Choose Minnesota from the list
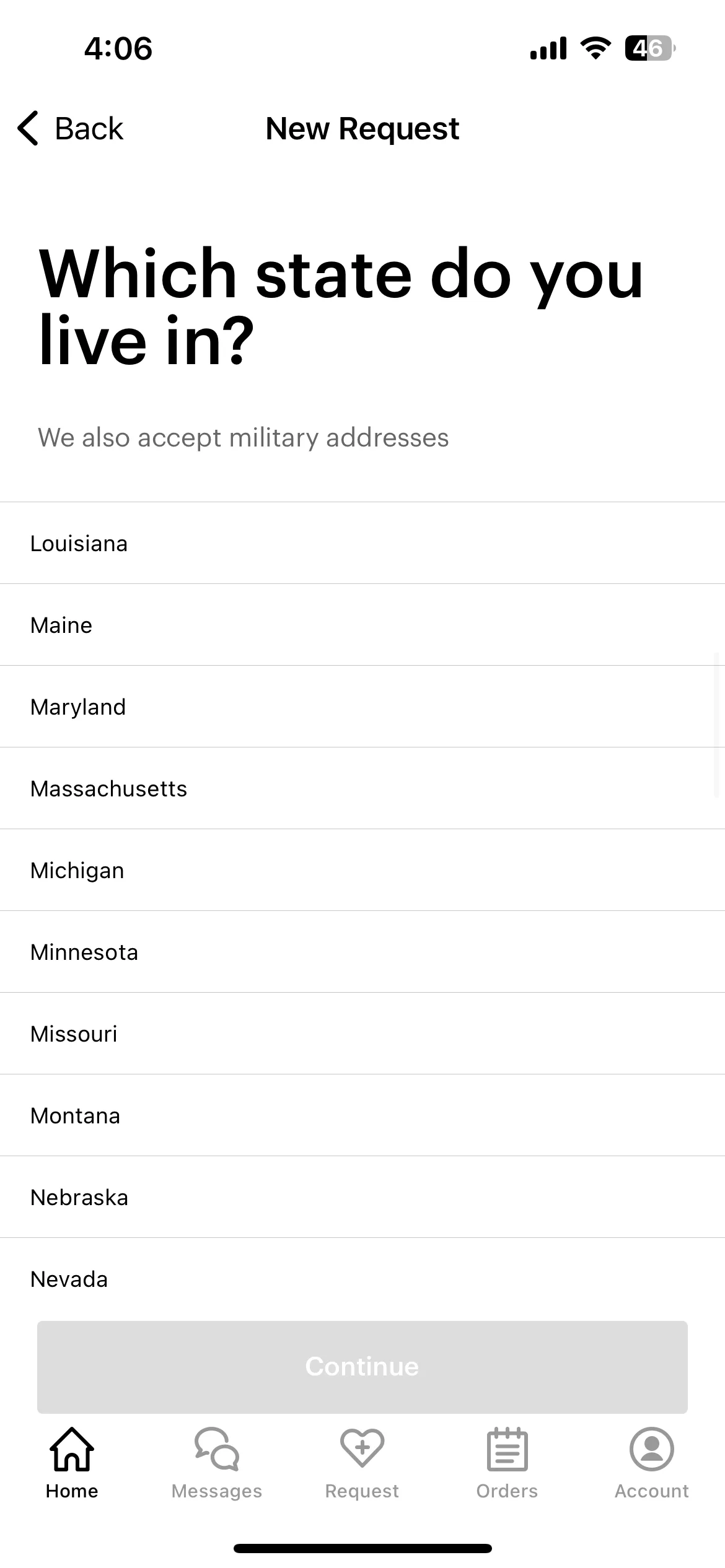 click(x=362, y=952)
